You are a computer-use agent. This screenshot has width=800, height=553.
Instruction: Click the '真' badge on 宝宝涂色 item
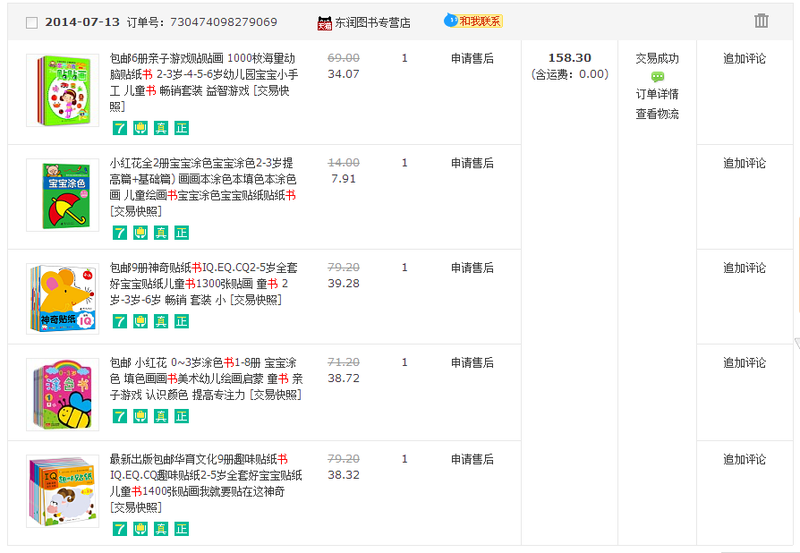161,233
